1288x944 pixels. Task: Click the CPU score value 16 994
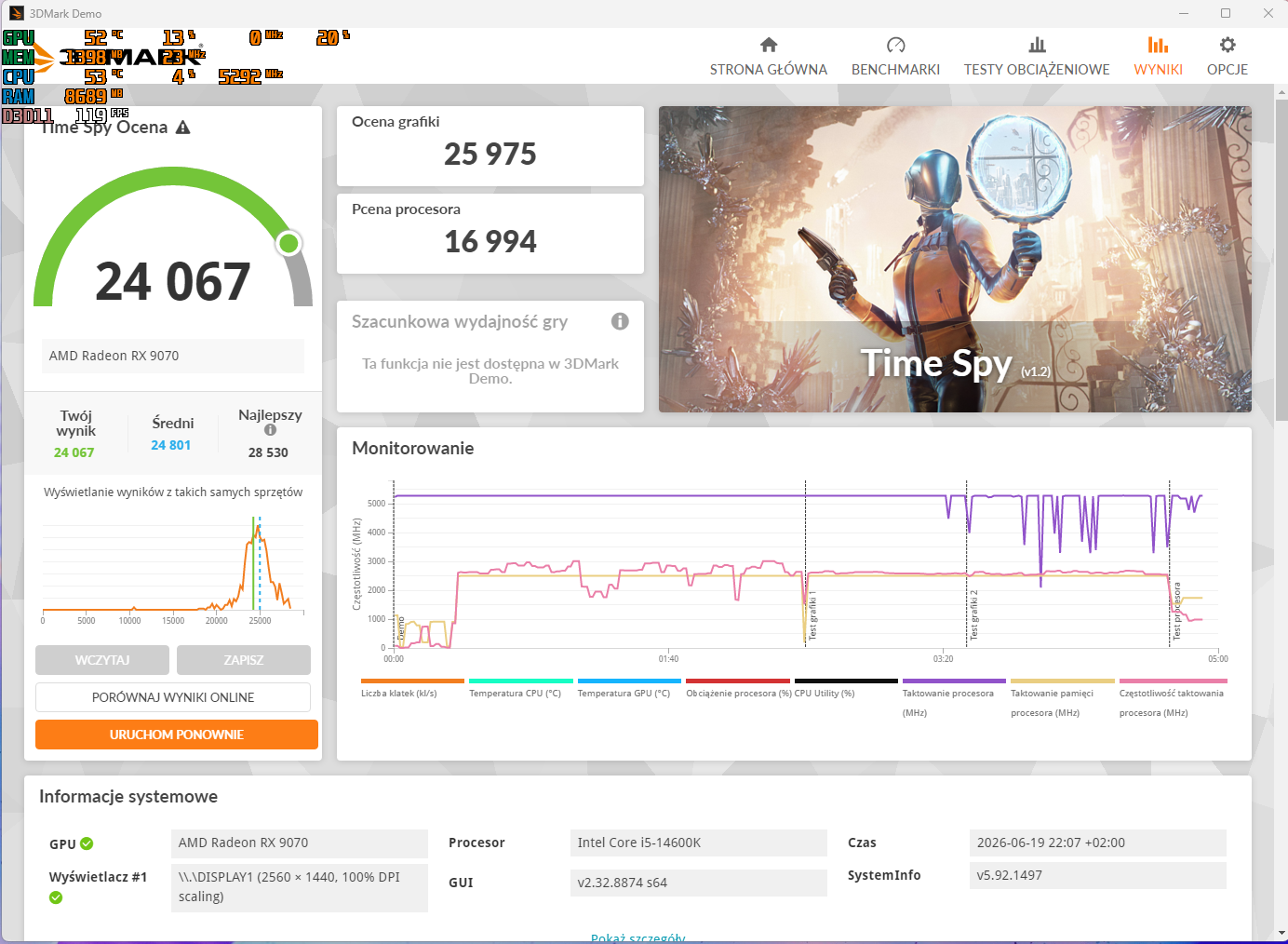coord(490,241)
